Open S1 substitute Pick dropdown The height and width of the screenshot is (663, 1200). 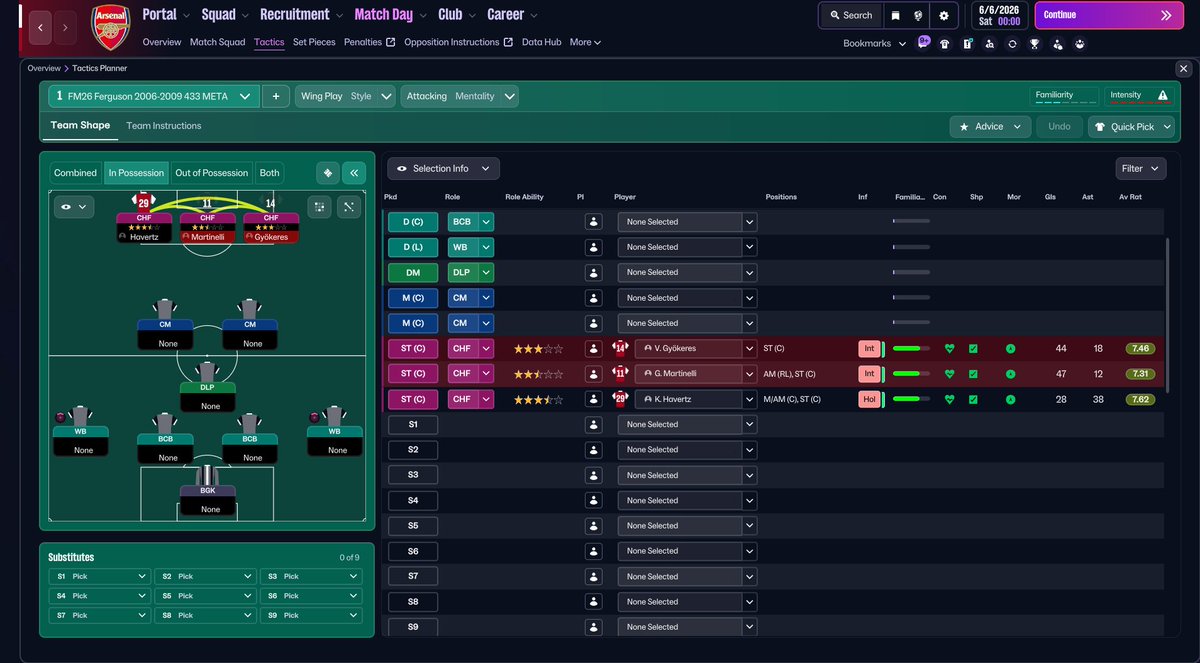coord(100,576)
